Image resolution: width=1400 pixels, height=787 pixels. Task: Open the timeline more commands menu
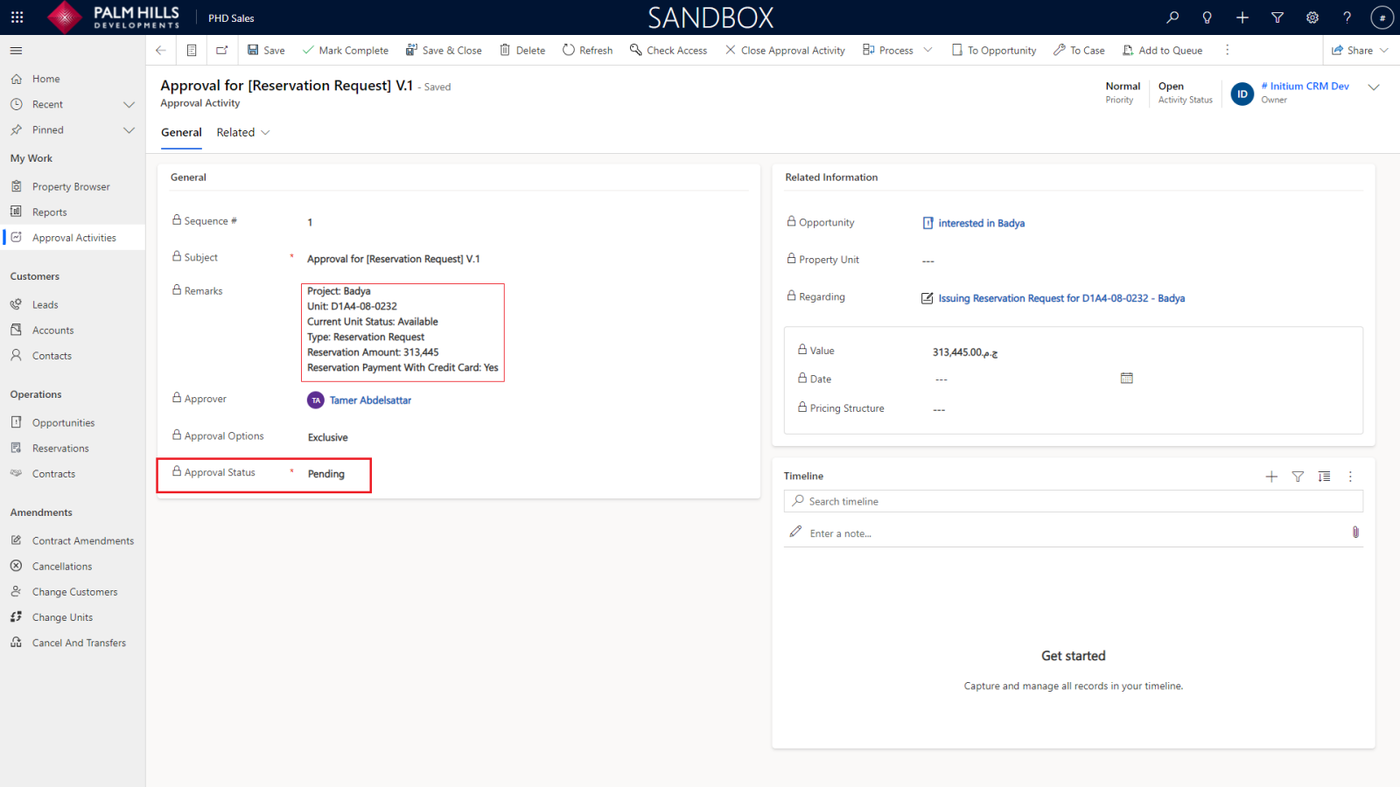[x=1350, y=477]
